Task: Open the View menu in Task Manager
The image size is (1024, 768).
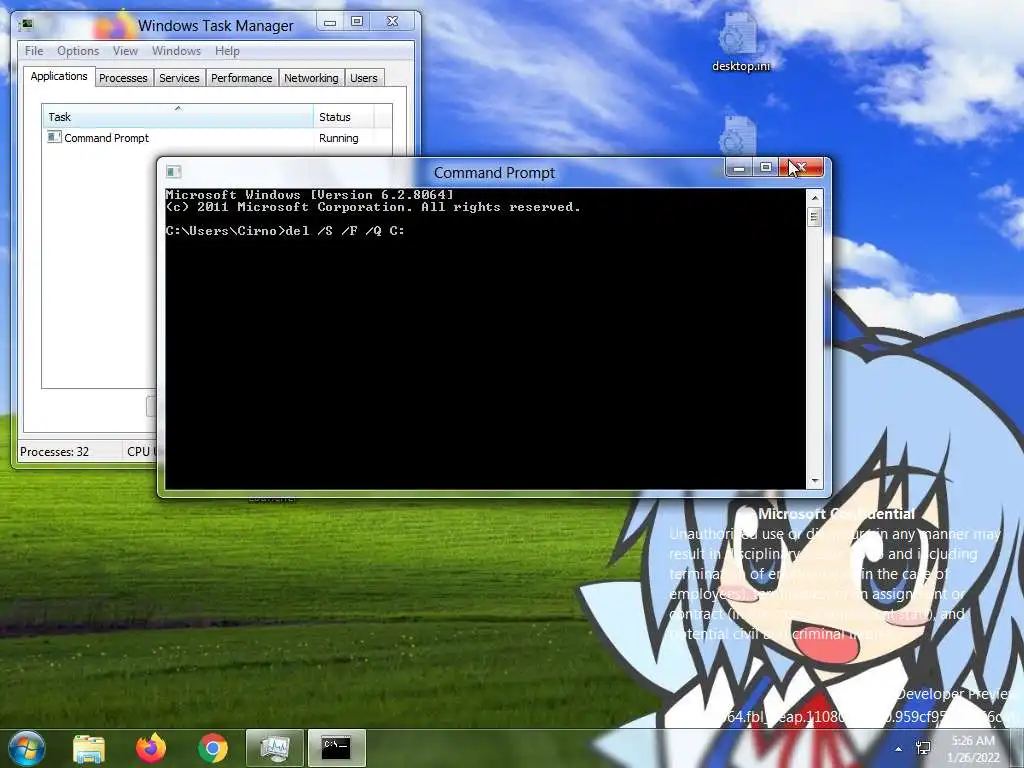Action: 125,51
